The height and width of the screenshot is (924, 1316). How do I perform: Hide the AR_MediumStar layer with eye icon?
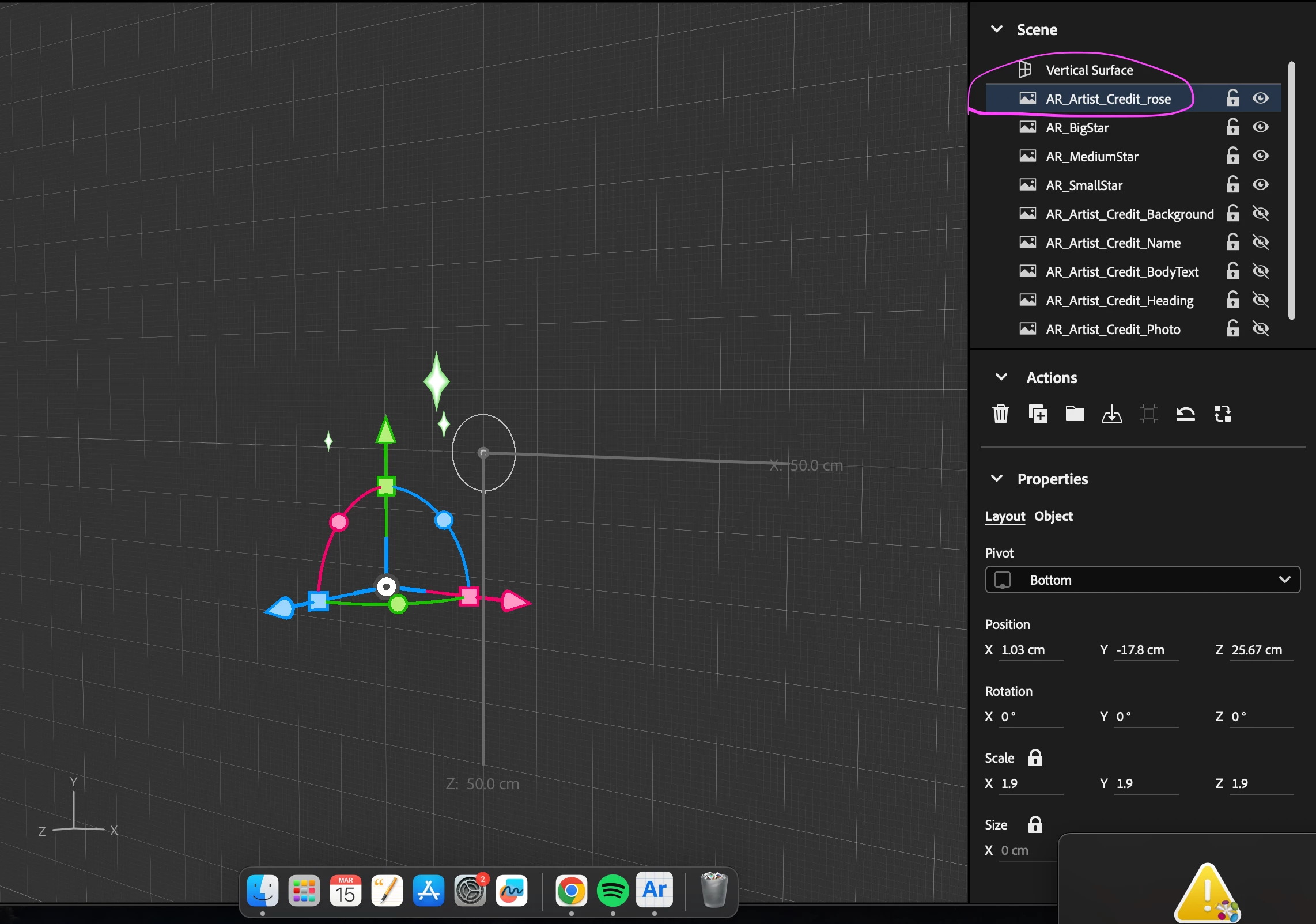[x=1261, y=156]
